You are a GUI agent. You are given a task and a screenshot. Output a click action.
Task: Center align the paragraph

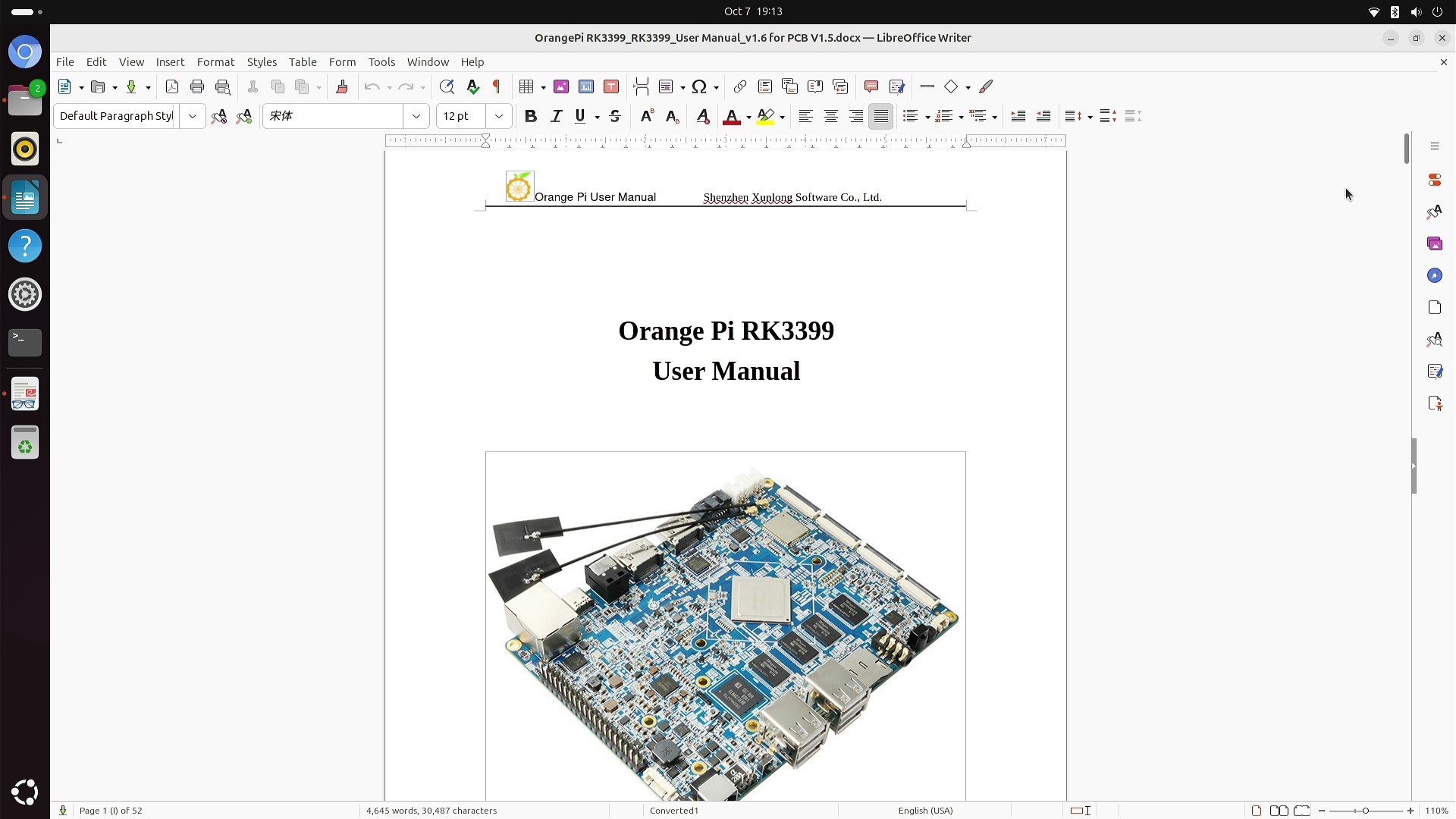pos(831,116)
